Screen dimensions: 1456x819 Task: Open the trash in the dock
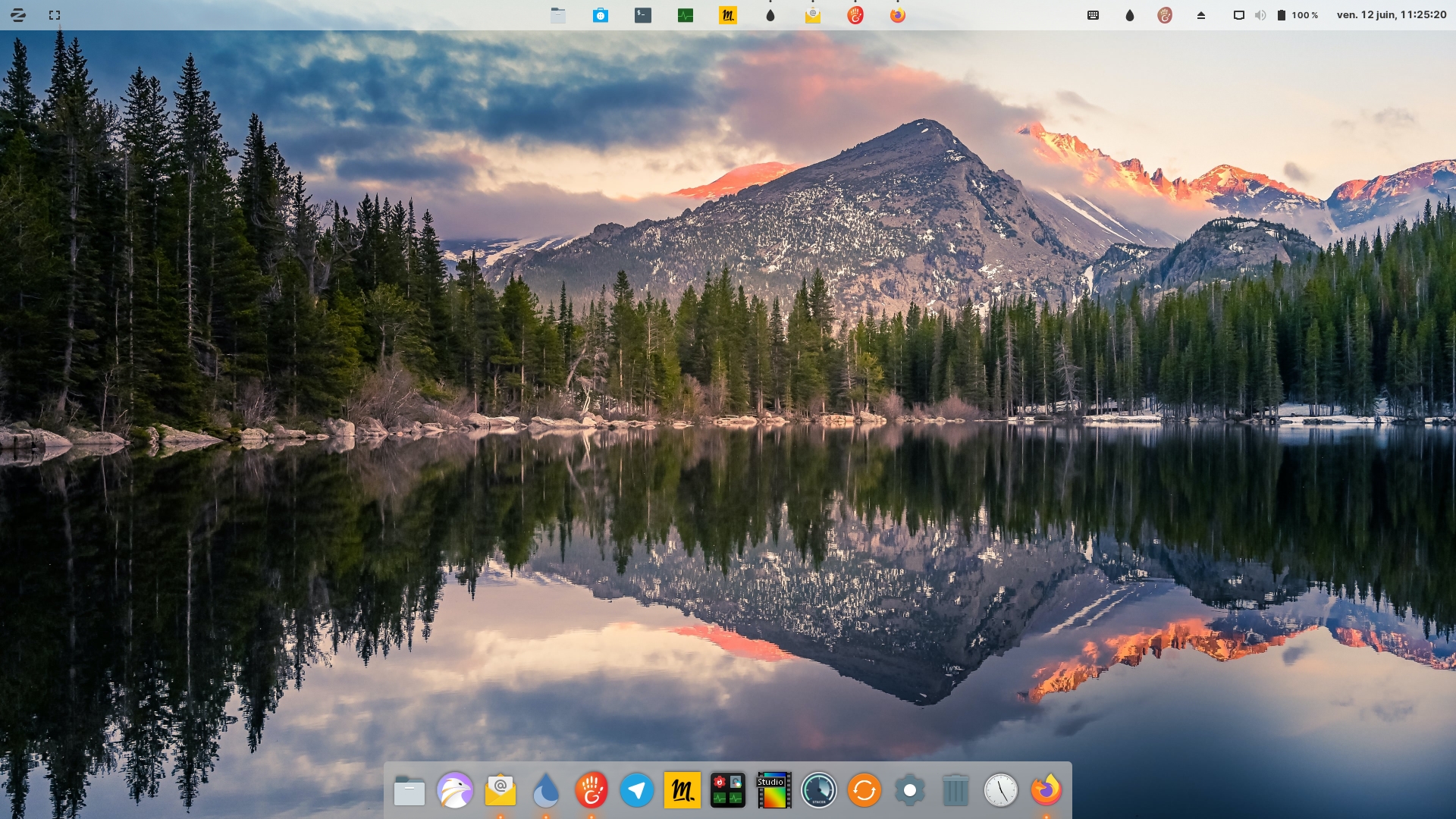tap(955, 790)
